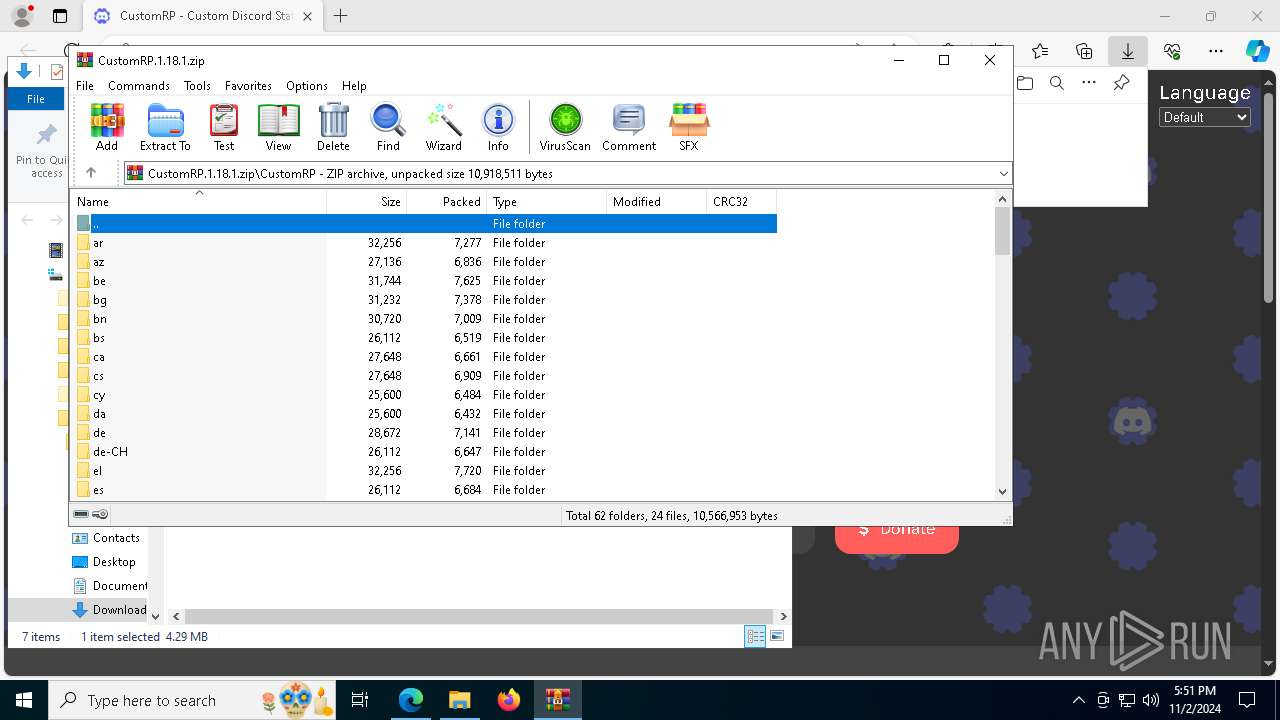Screen dimensions: 1280x720
Task: Open the Options menu
Action: pyautogui.click(x=306, y=86)
